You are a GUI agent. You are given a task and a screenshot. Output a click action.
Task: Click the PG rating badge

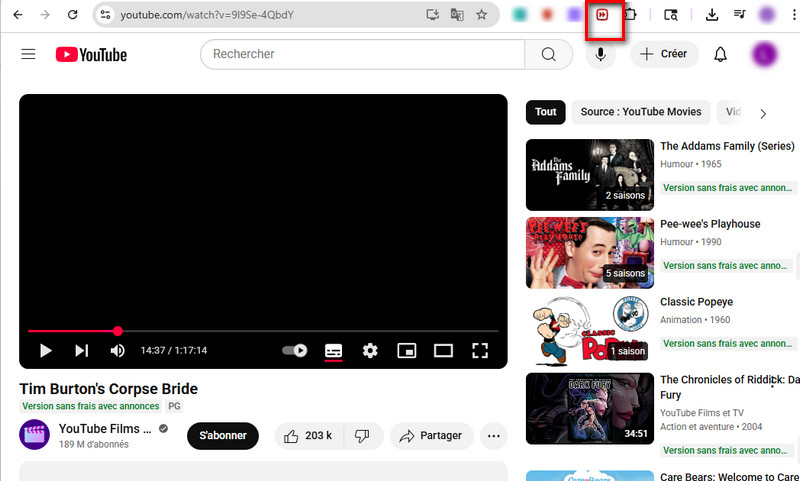(x=174, y=406)
